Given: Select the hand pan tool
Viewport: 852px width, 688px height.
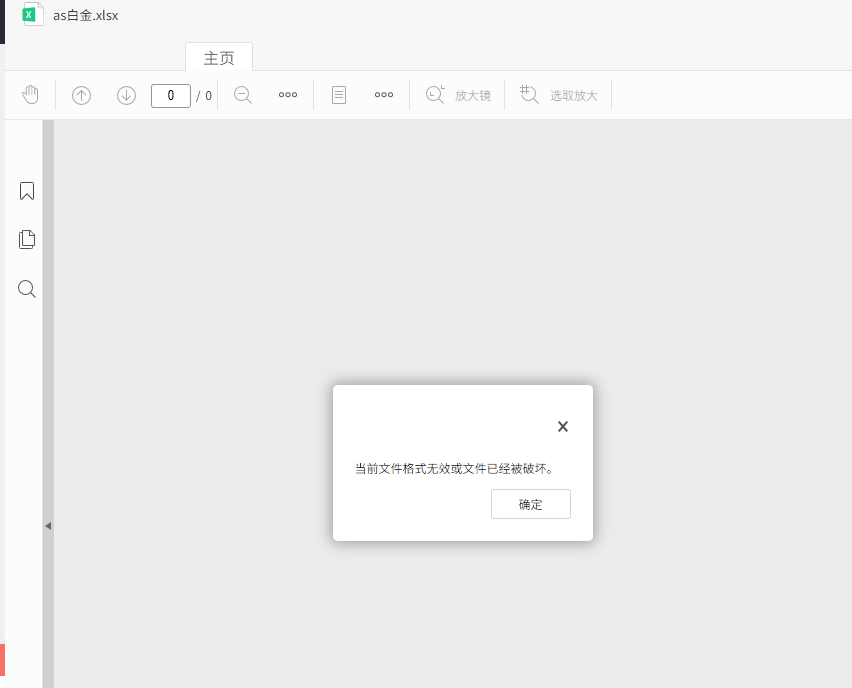Looking at the screenshot, I should pos(30,95).
